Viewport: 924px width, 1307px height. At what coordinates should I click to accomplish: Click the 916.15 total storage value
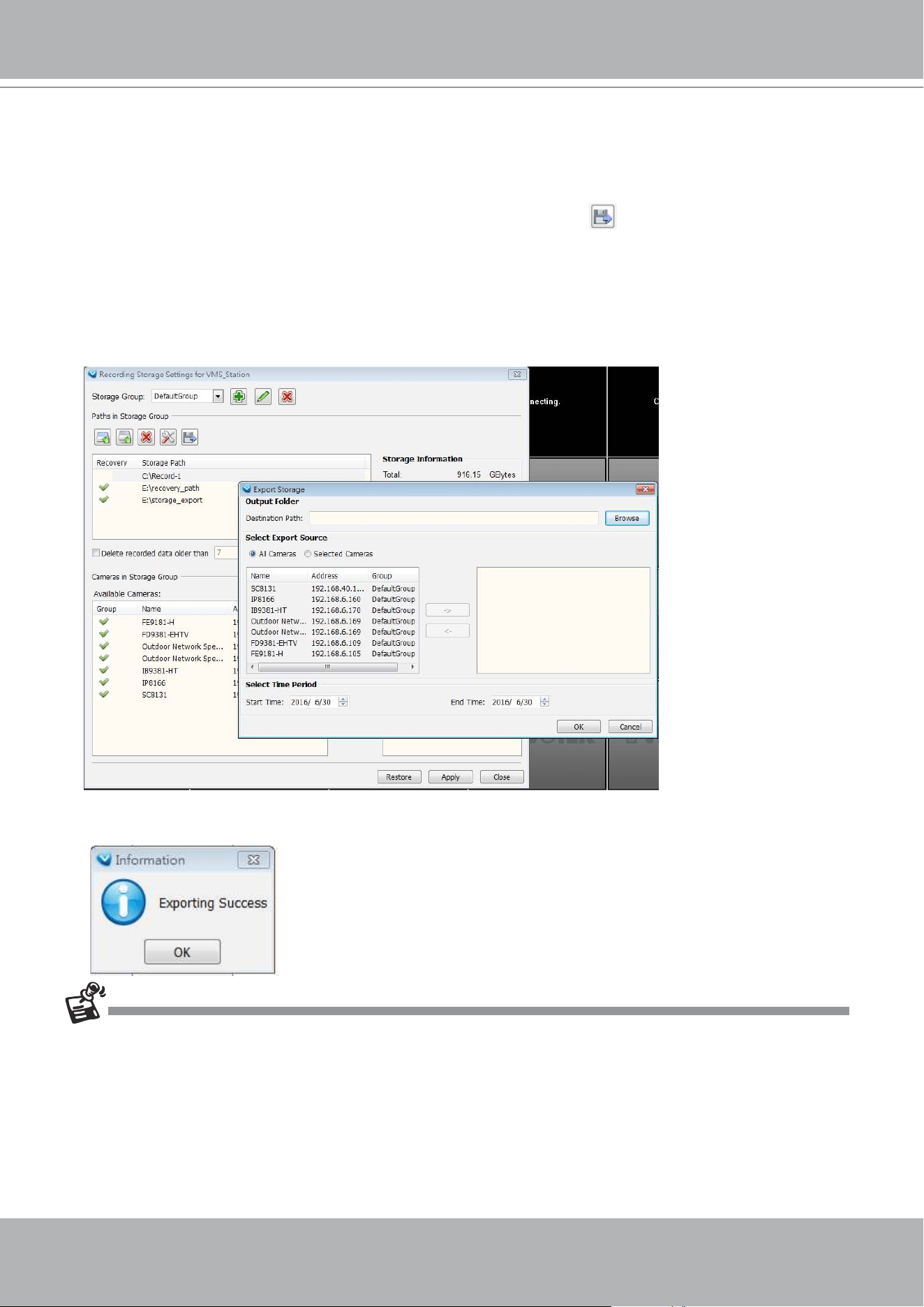tap(469, 475)
